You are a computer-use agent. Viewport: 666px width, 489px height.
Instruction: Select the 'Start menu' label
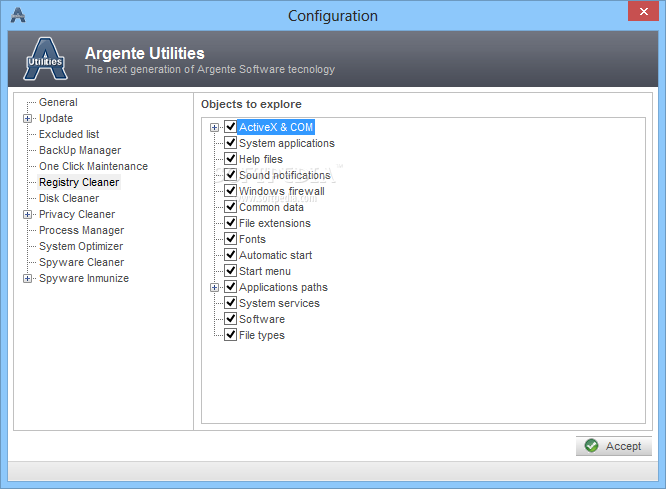(x=265, y=271)
